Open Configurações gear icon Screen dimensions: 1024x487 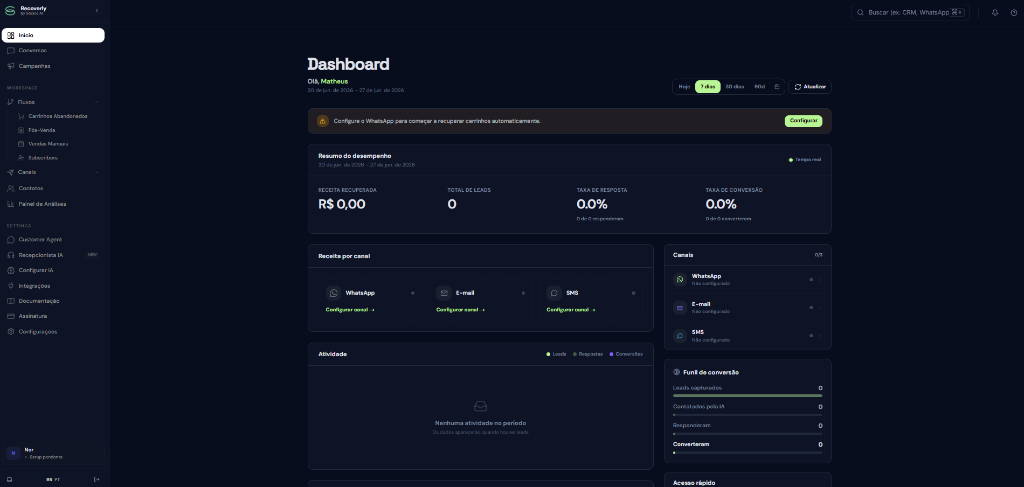(10, 332)
